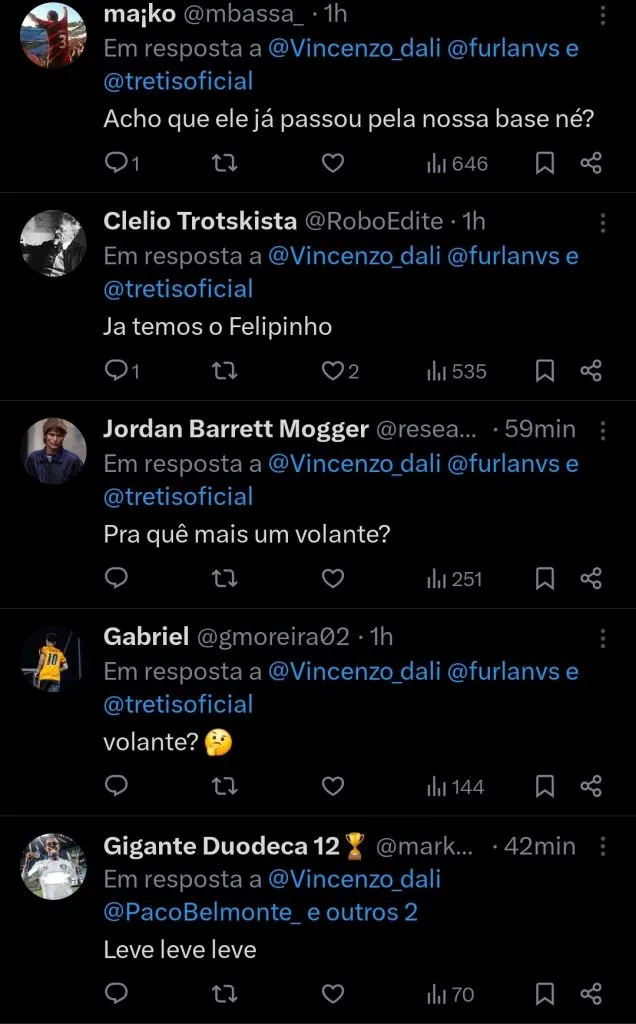Open overflow menu on Gigante Duodeca's tweet

pyautogui.click(x=603, y=845)
